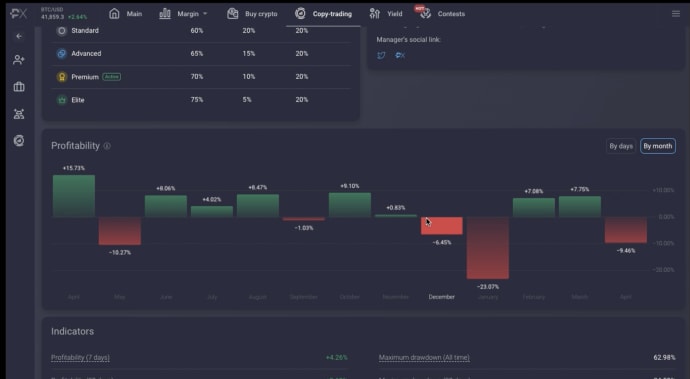This screenshot has width=690, height=379.
Task: Click the Yield icon
Action: pos(374,14)
